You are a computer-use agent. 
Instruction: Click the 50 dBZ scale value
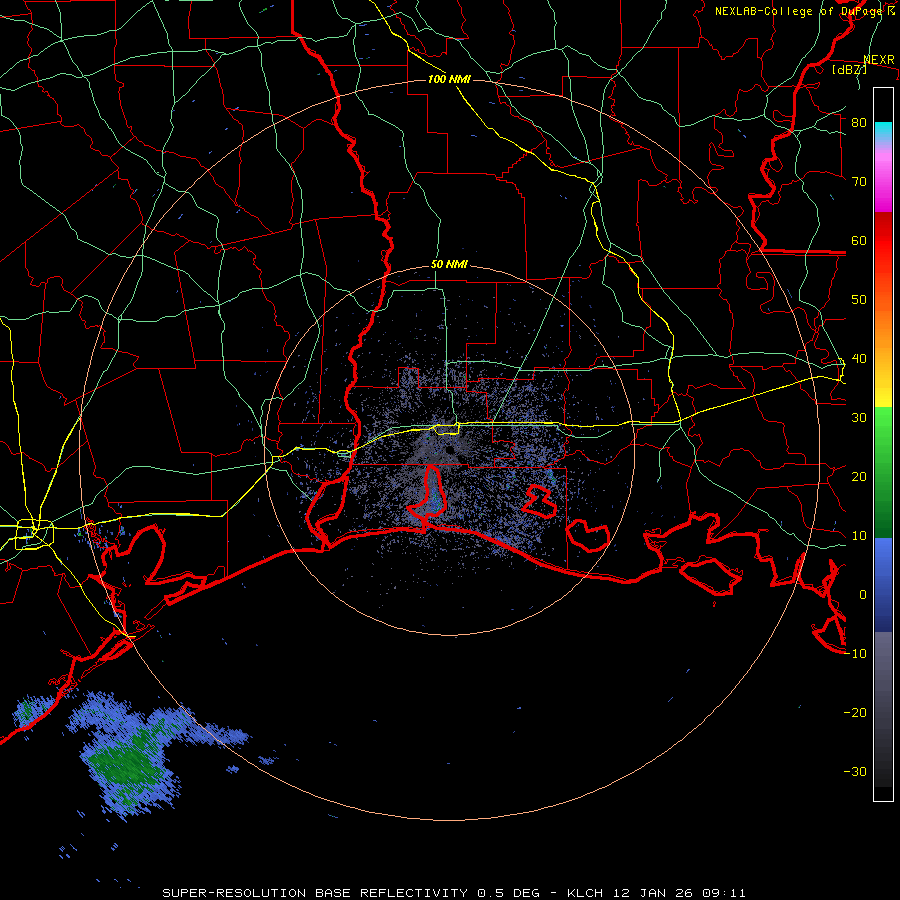click(859, 300)
